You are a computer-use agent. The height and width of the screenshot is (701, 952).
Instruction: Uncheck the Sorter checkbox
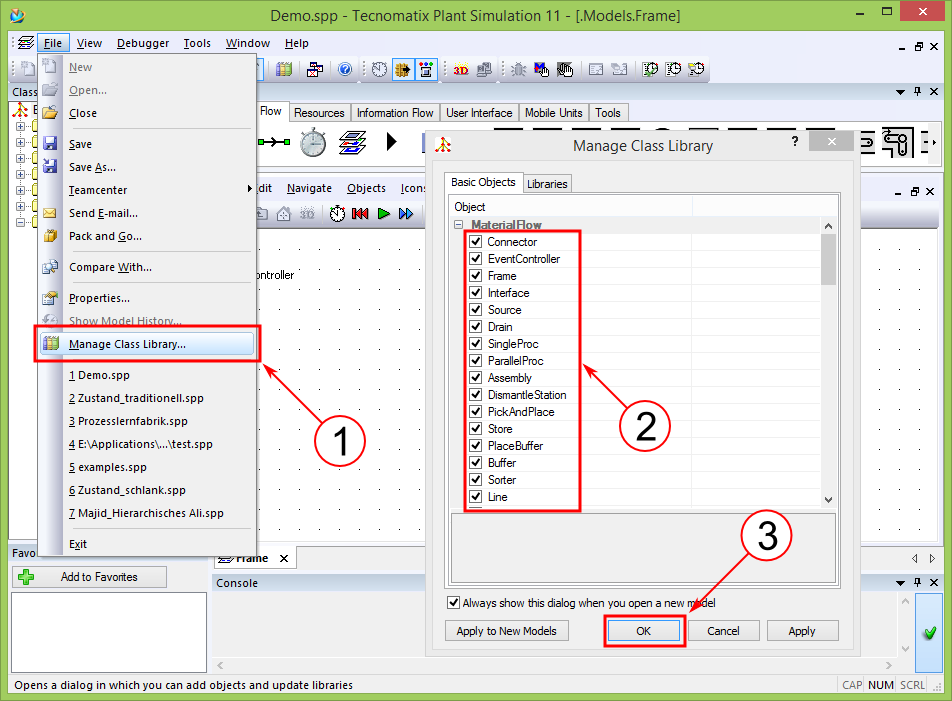(476, 479)
